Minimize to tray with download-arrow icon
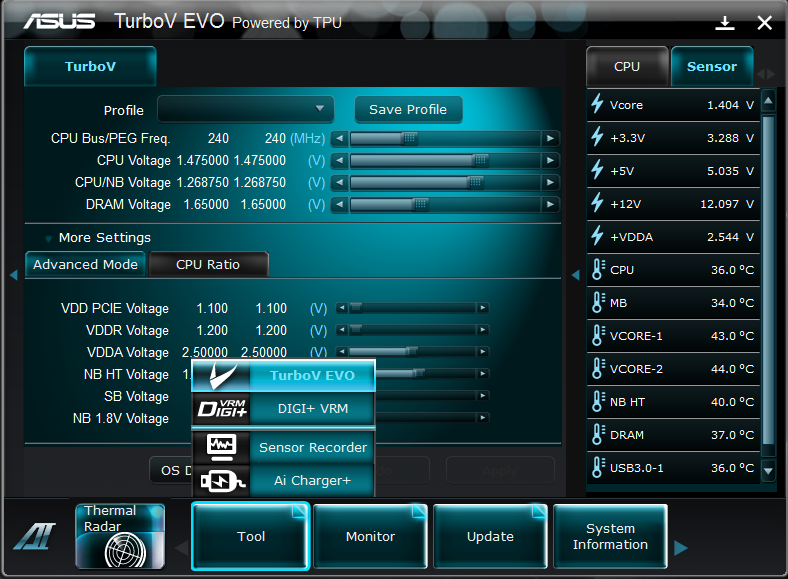The width and height of the screenshot is (788, 579). [x=725, y=23]
